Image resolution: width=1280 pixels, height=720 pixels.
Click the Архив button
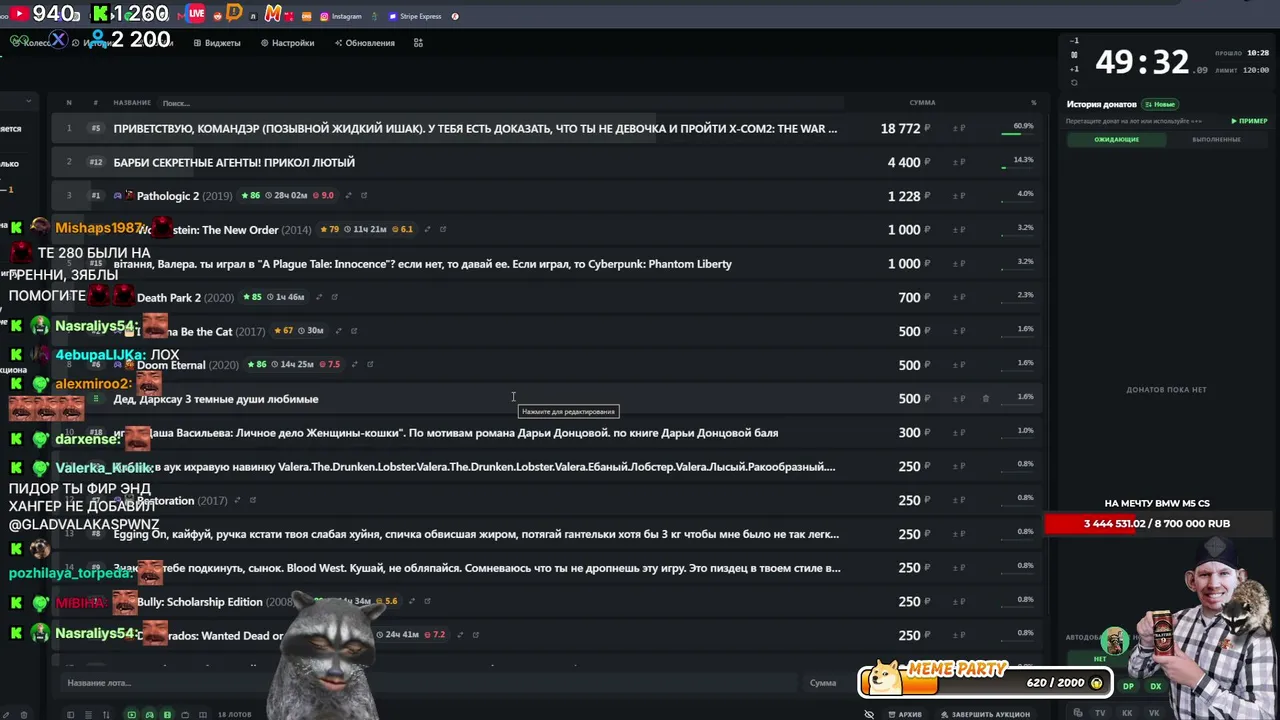click(905, 714)
